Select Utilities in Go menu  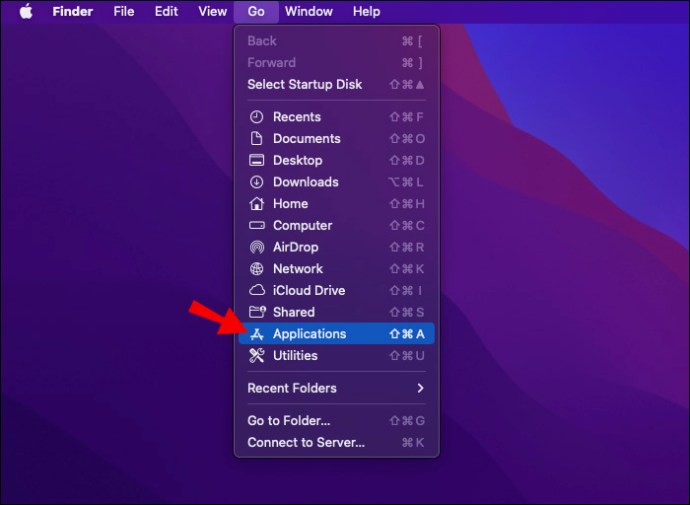[x=337, y=355]
